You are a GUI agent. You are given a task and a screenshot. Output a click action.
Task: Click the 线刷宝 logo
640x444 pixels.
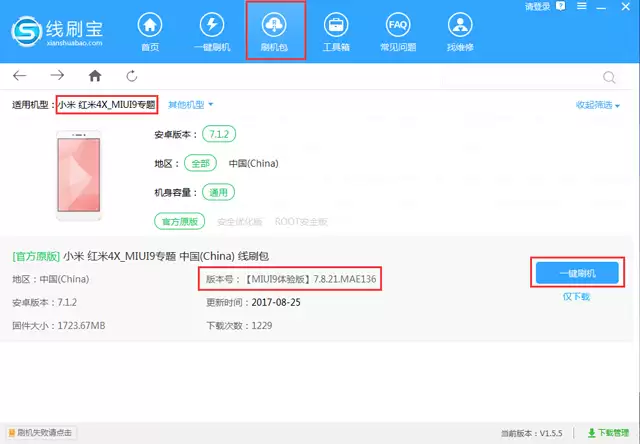(57, 31)
